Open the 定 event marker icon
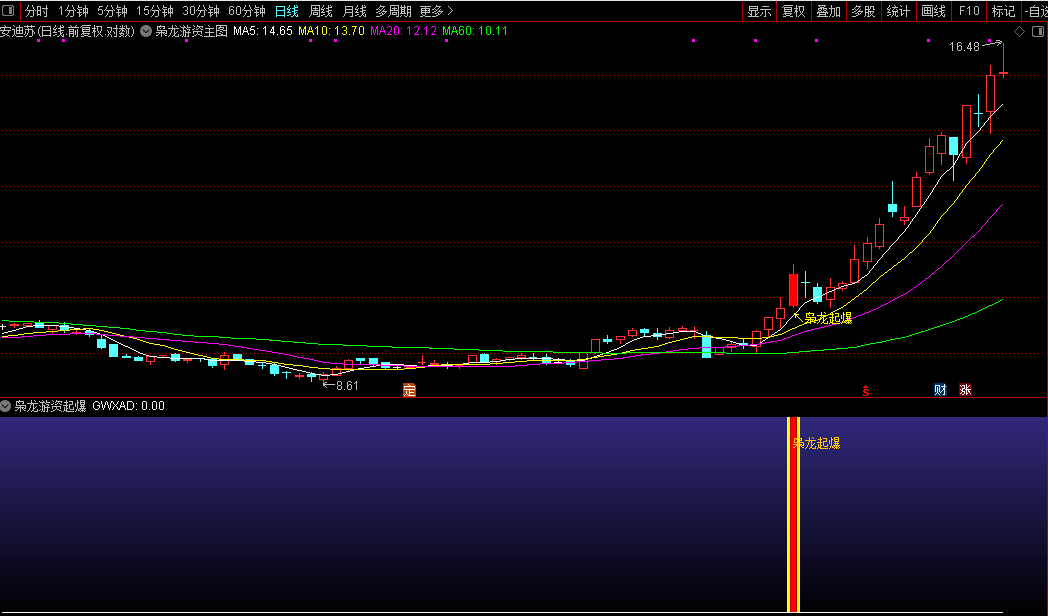Viewport: 1048px width, 616px height. (409, 390)
